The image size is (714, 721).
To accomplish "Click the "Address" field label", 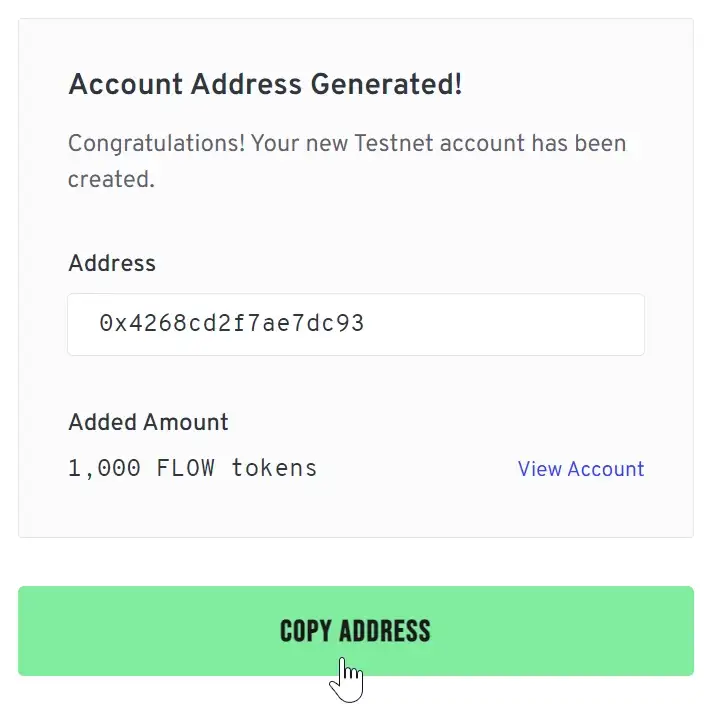I will (112, 264).
